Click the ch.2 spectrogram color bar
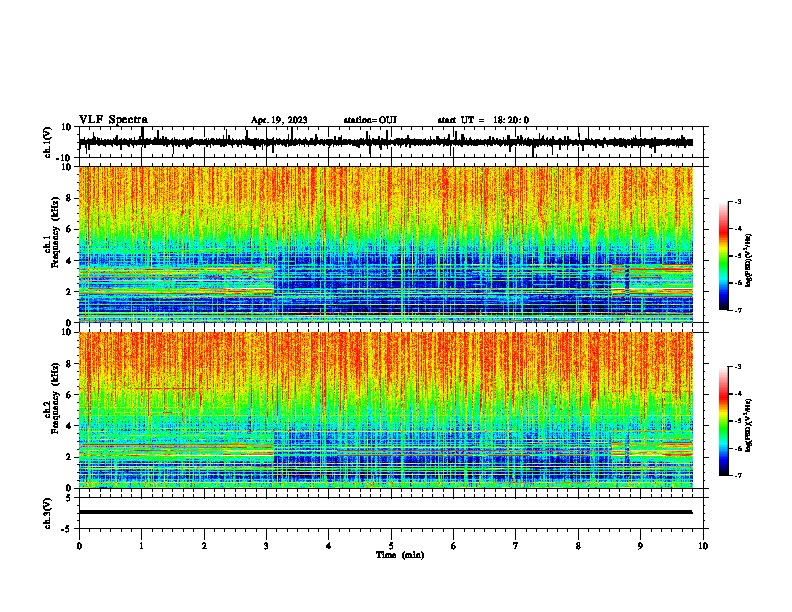Image resolution: width=792 pixels, height=612 pixels. click(x=724, y=421)
